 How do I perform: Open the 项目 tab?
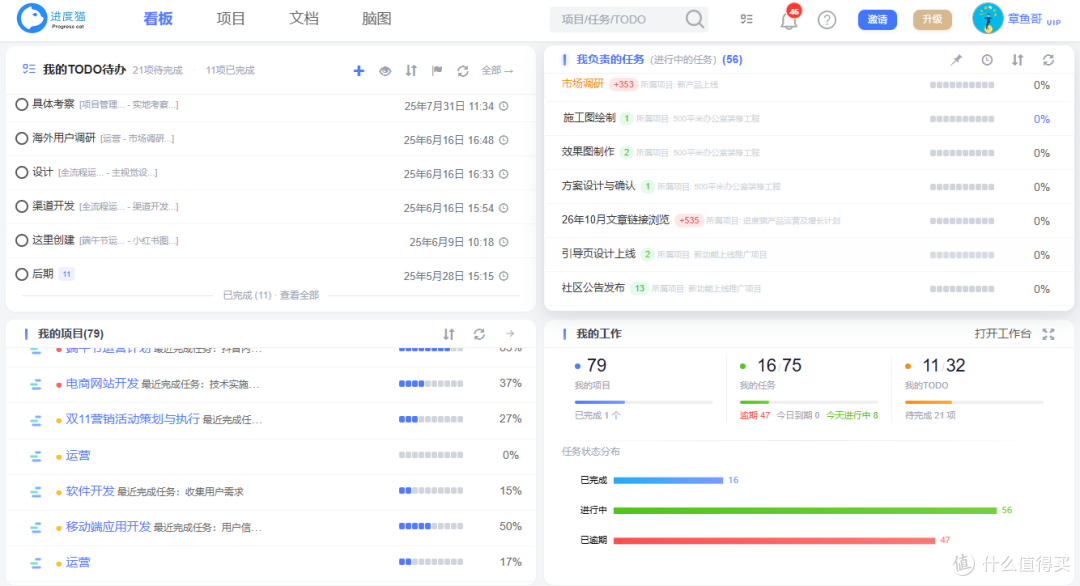click(231, 19)
